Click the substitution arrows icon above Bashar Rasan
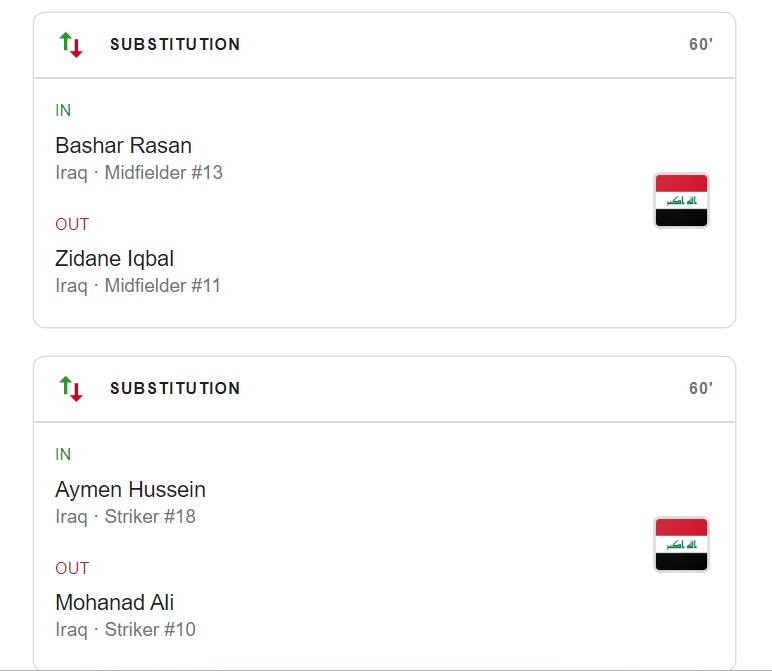Viewport: 772px width, 671px height. [x=70, y=44]
